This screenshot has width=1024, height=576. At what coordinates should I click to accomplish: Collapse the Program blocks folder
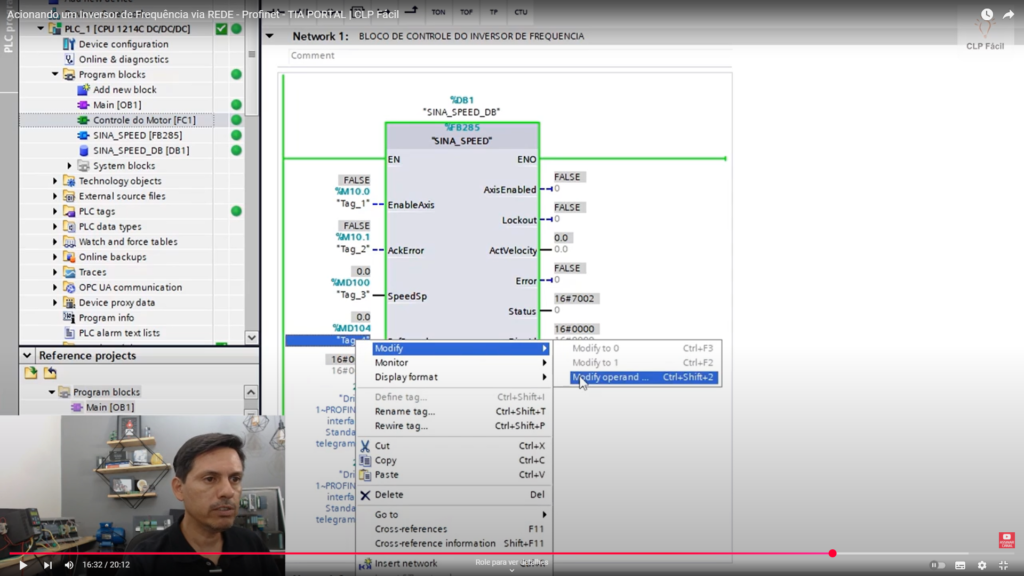coord(55,74)
